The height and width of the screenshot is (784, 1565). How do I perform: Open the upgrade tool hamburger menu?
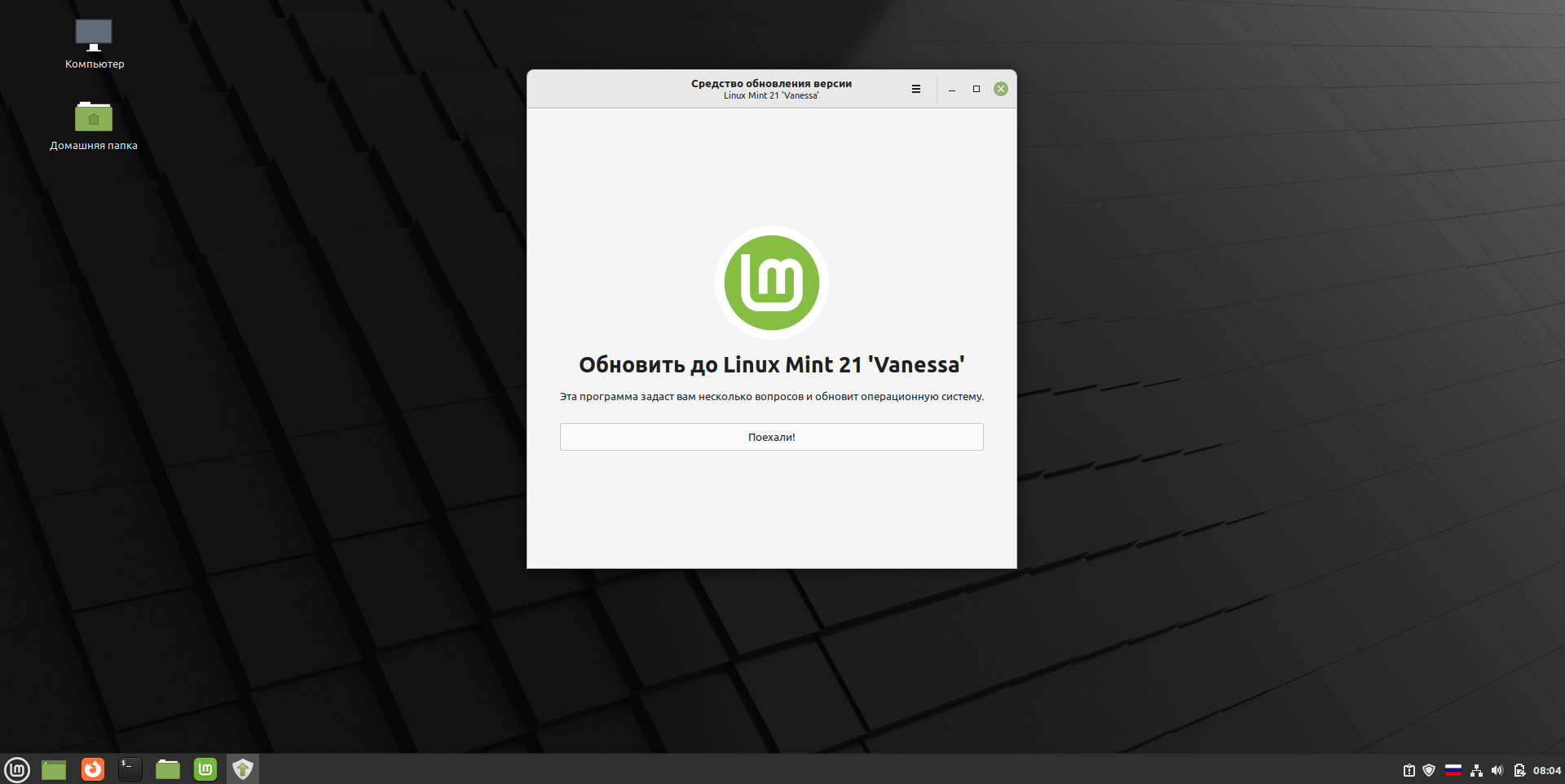(x=915, y=89)
